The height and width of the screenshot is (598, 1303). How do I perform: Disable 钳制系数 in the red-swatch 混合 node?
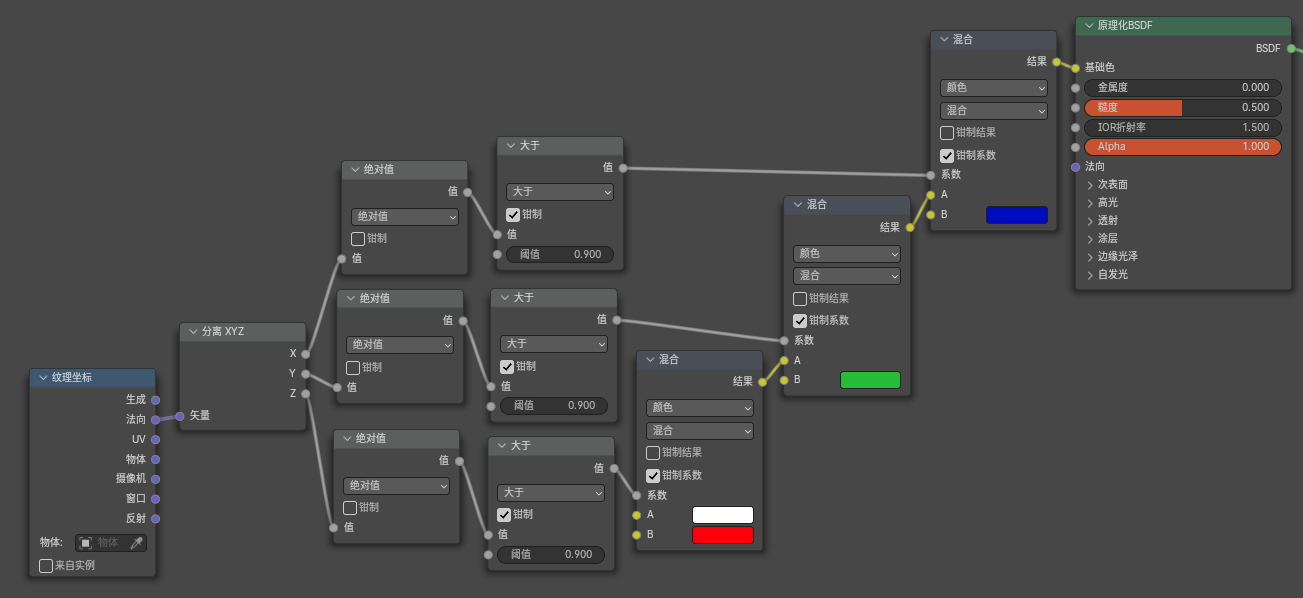coord(653,475)
